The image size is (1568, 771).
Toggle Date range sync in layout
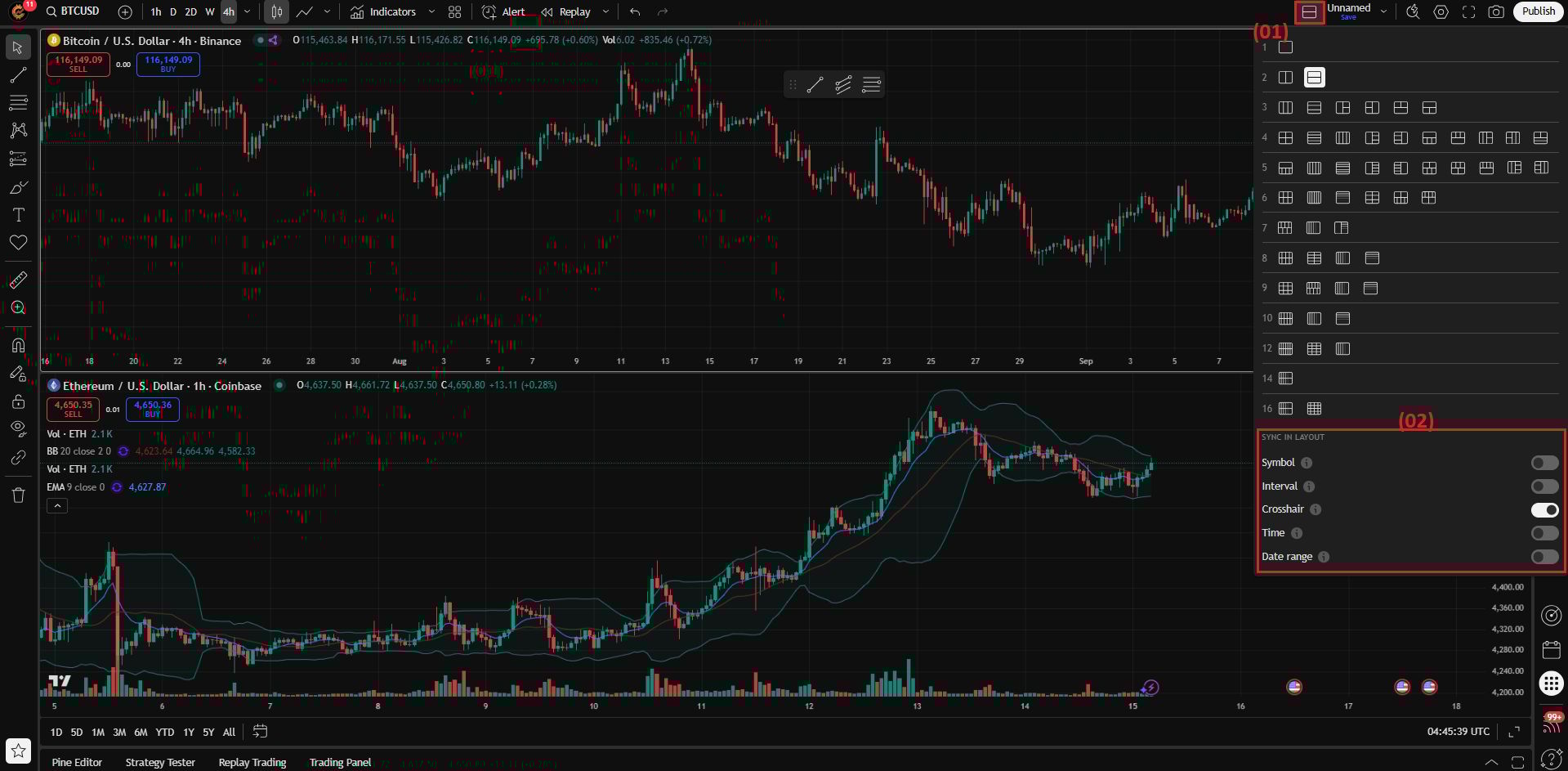pos(1544,557)
